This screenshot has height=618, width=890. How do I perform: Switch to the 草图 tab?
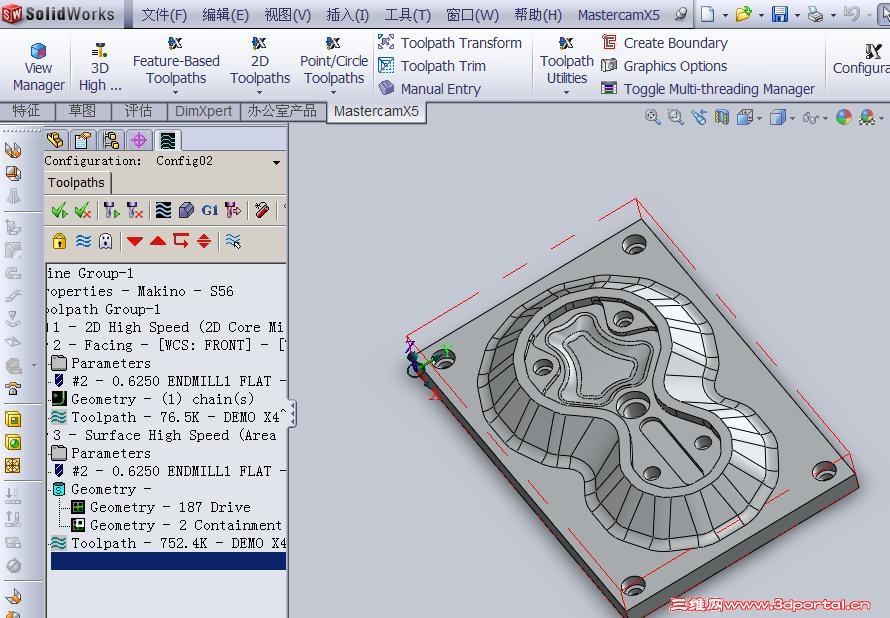click(82, 111)
